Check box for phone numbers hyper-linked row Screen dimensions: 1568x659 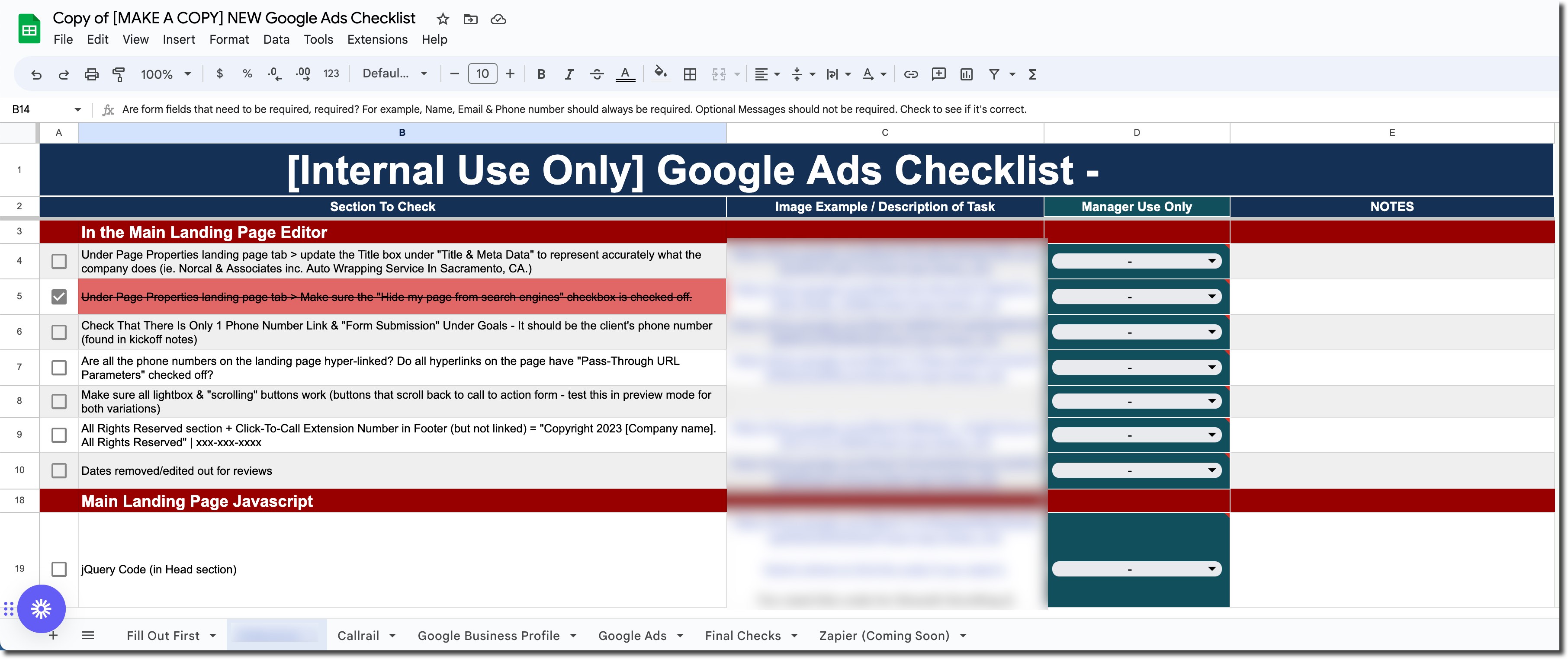[59, 368]
